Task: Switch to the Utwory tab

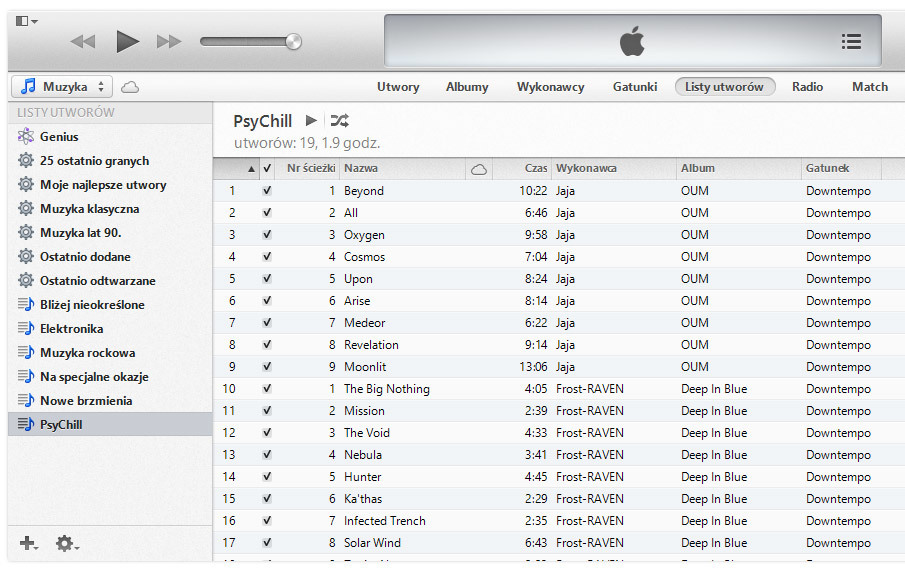Action: [398, 87]
